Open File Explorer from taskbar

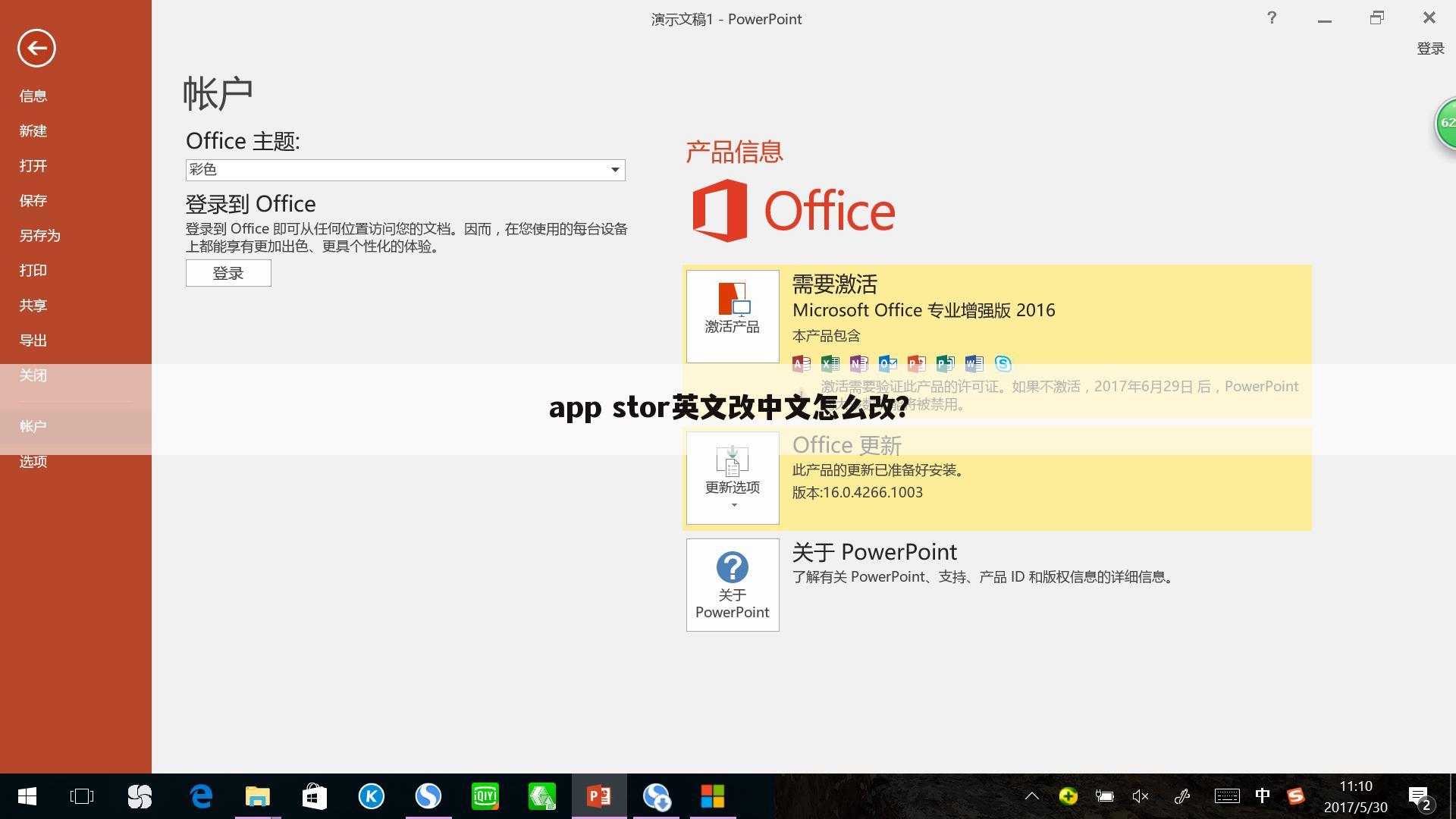(x=258, y=796)
